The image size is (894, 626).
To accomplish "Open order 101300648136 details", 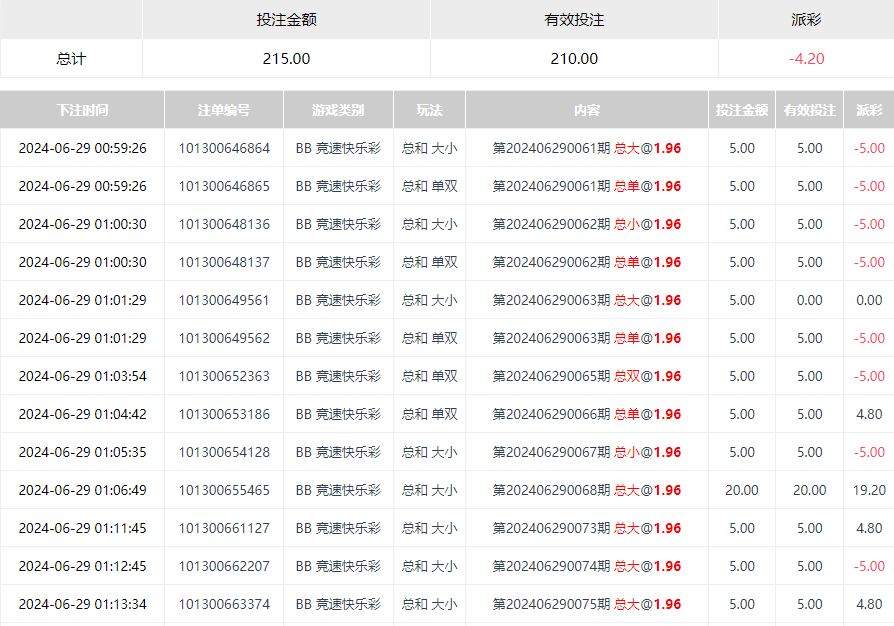I will click(x=224, y=224).
